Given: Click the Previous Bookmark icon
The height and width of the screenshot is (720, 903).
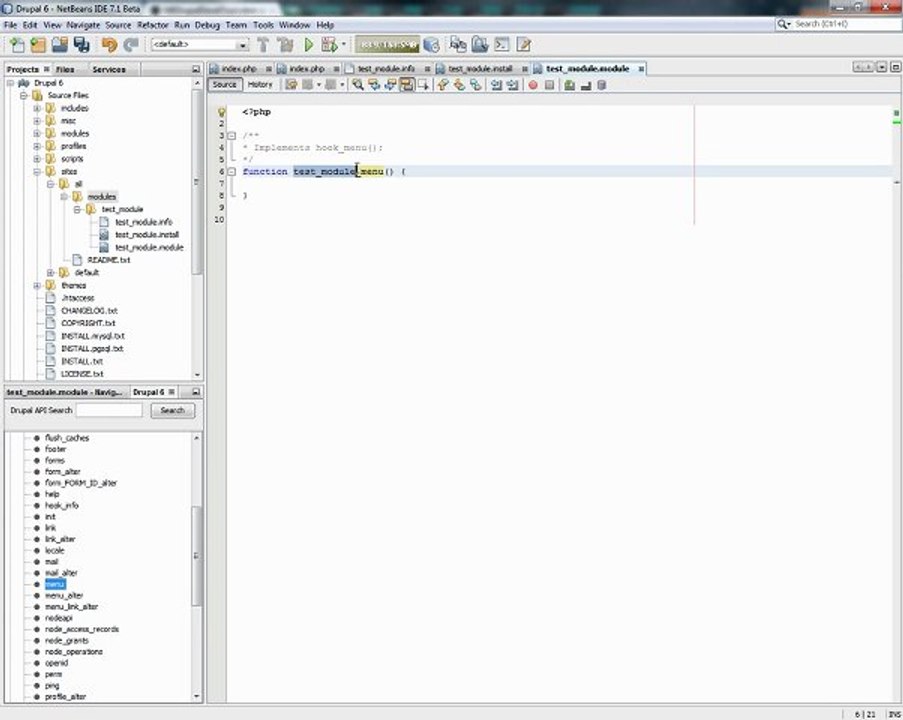Looking at the screenshot, I should coord(443,85).
